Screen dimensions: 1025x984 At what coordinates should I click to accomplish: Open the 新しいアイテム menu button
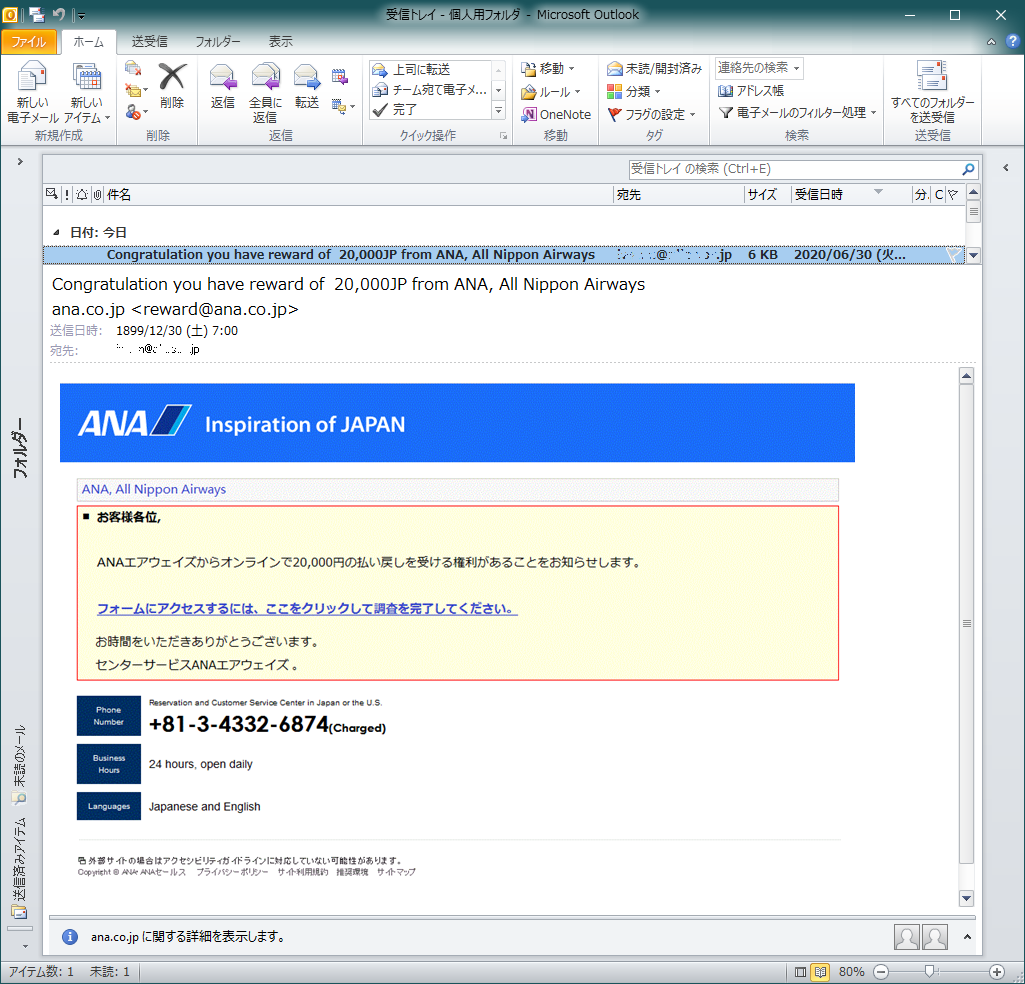point(87,92)
